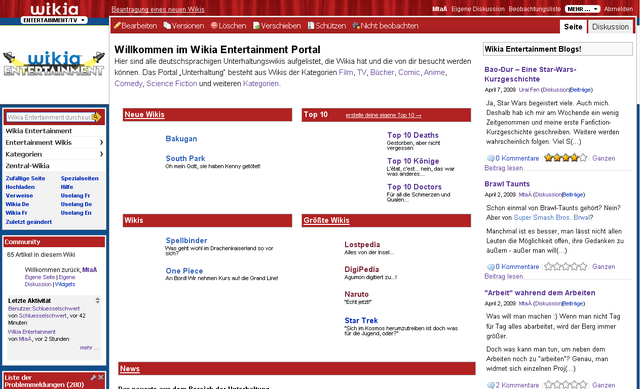Click the red Löschen delete icon

click(x=214, y=26)
